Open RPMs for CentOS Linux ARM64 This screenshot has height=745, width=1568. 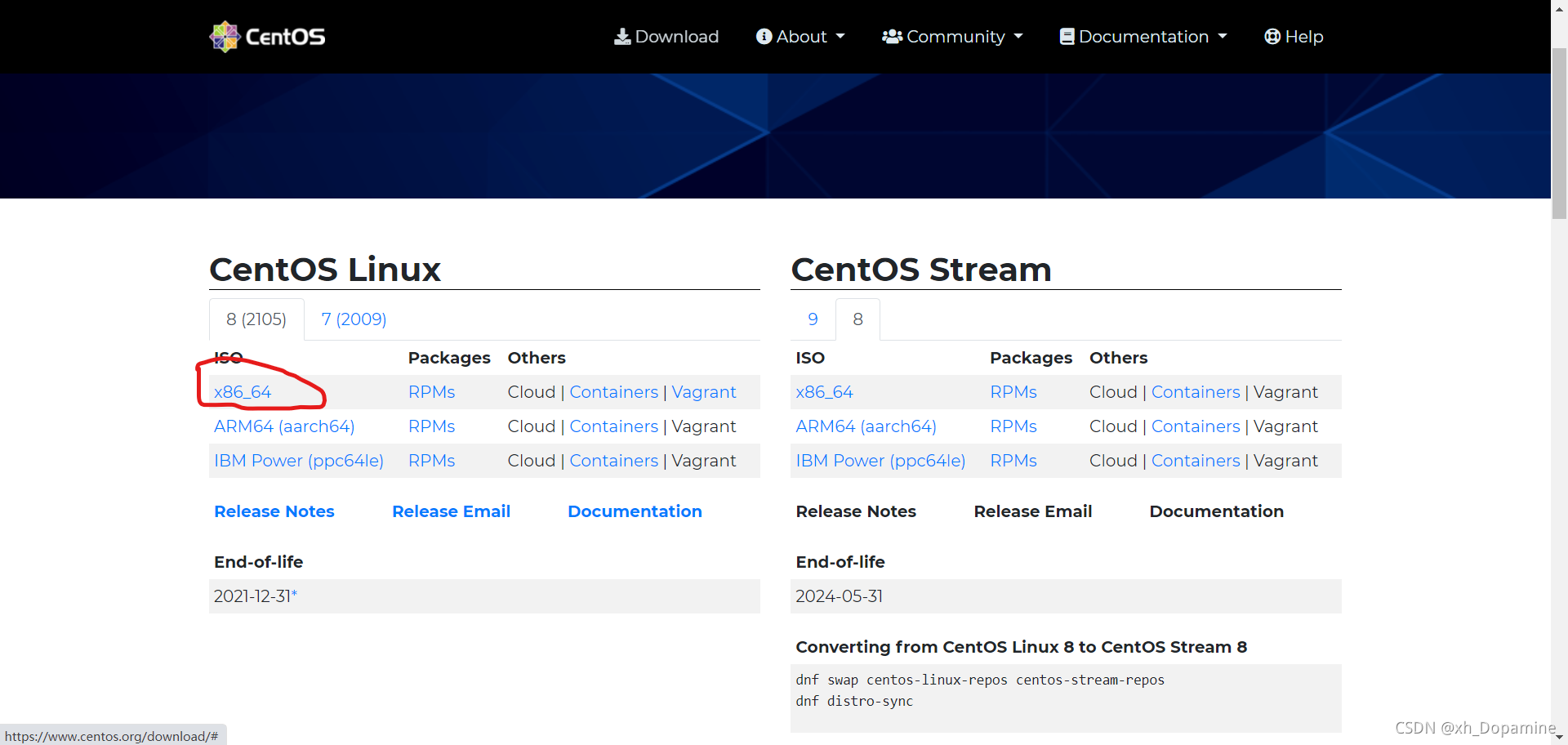click(432, 426)
